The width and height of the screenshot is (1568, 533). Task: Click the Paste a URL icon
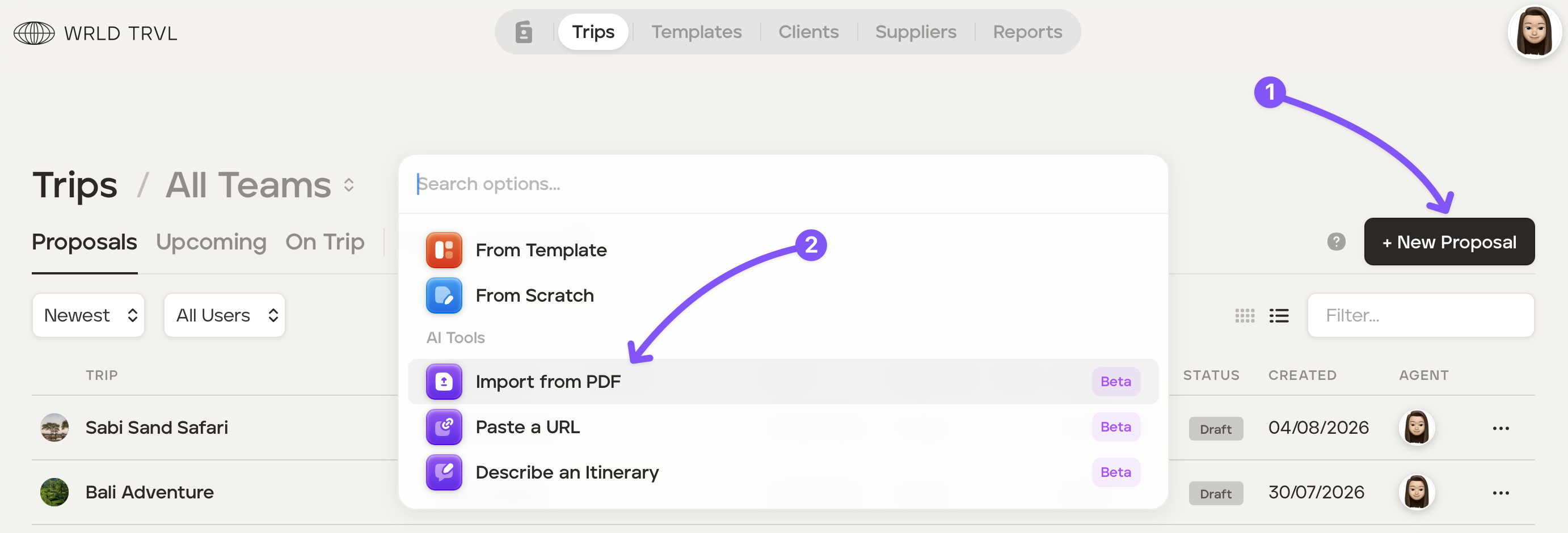(x=444, y=427)
